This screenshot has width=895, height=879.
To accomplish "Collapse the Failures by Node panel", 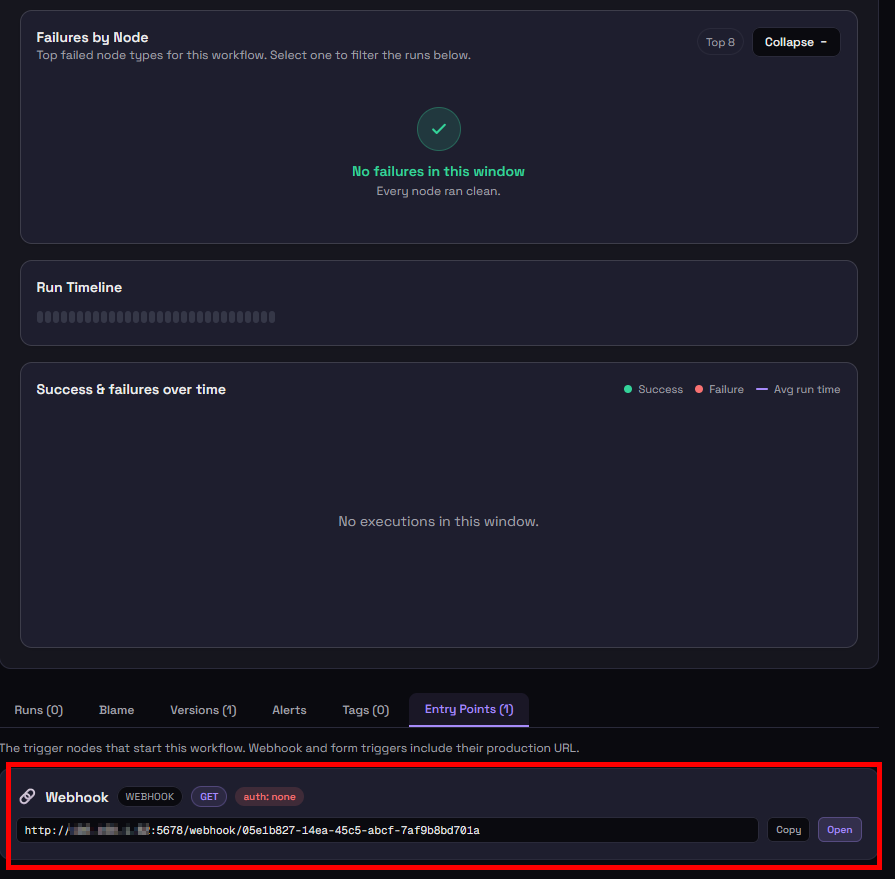I will click(796, 42).
